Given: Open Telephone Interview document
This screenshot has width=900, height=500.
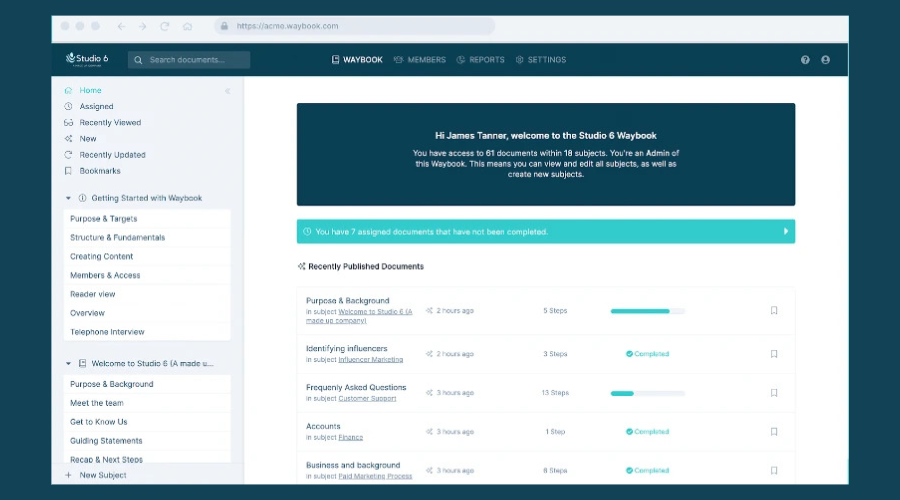Looking at the screenshot, I should (147, 332).
